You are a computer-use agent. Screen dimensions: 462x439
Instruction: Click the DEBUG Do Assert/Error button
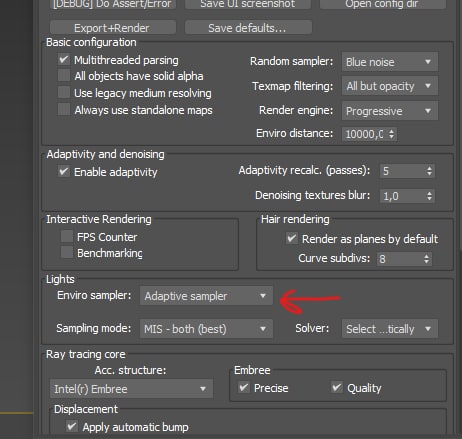(x=113, y=4)
